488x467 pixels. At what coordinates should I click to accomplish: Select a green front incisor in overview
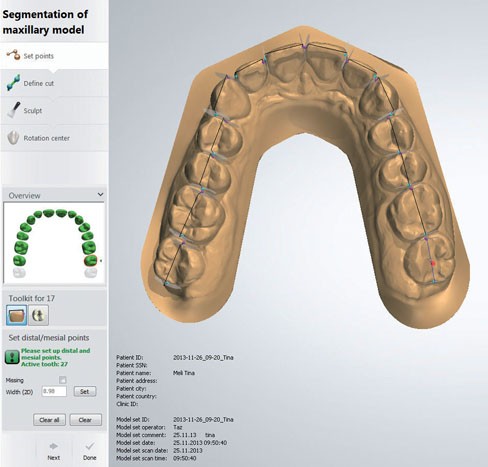pyautogui.click(x=49, y=213)
